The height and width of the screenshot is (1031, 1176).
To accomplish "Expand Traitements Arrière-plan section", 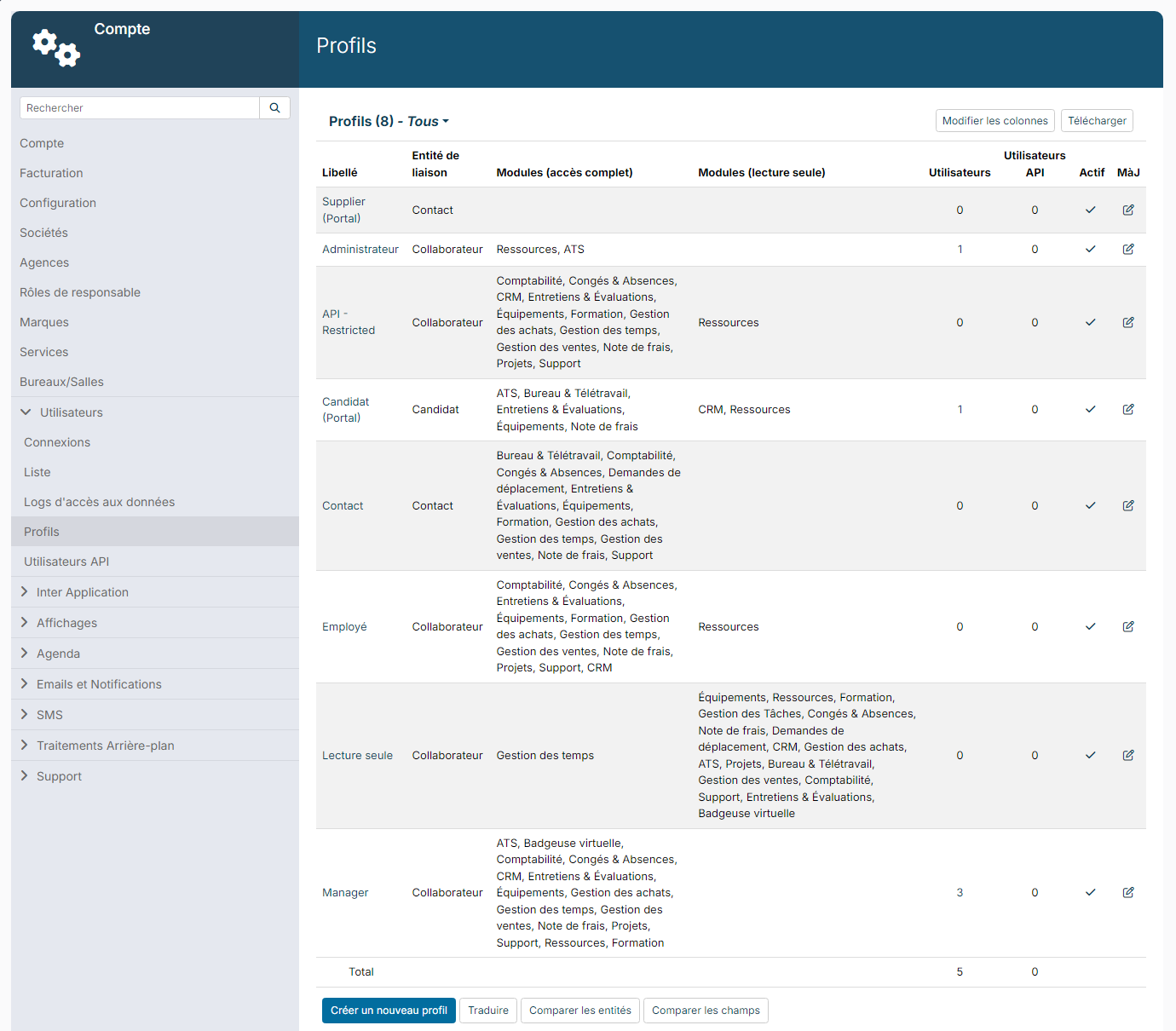I will click(x=155, y=746).
